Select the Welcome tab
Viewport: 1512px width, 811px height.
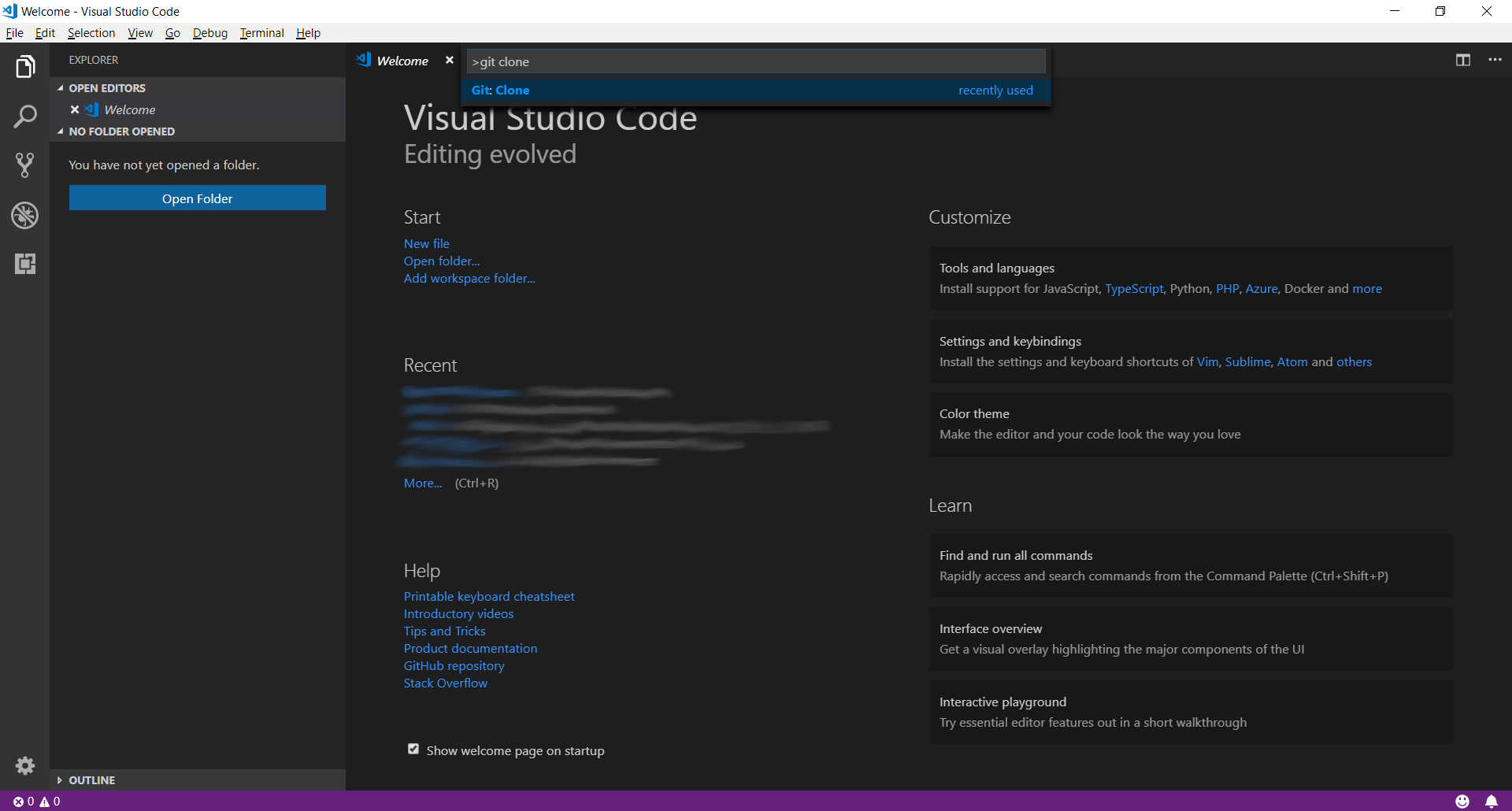[x=402, y=60]
